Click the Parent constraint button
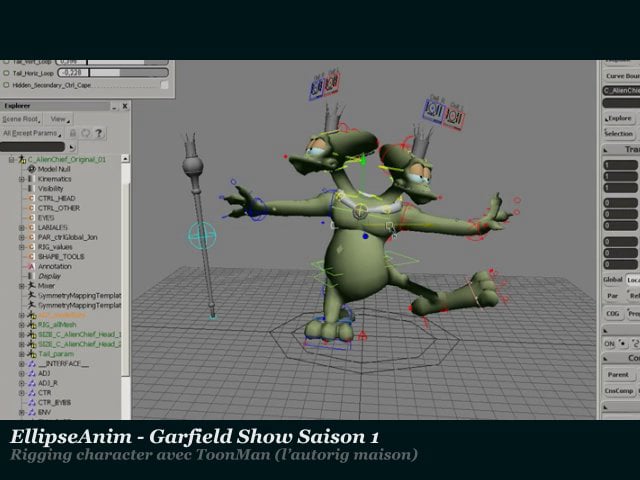Image resolution: width=640 pixels, height=480 pixels. [618, 375]
